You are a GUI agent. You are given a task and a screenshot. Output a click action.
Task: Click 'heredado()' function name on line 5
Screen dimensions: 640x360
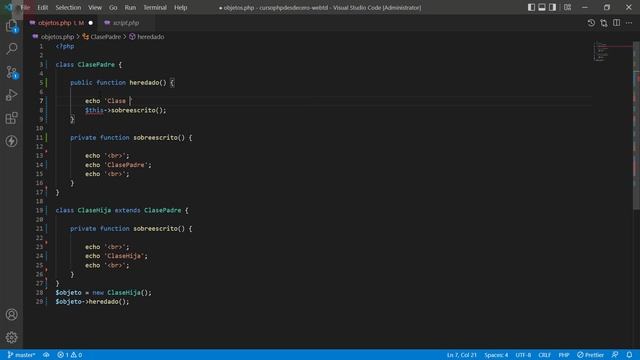pos(148,82)
